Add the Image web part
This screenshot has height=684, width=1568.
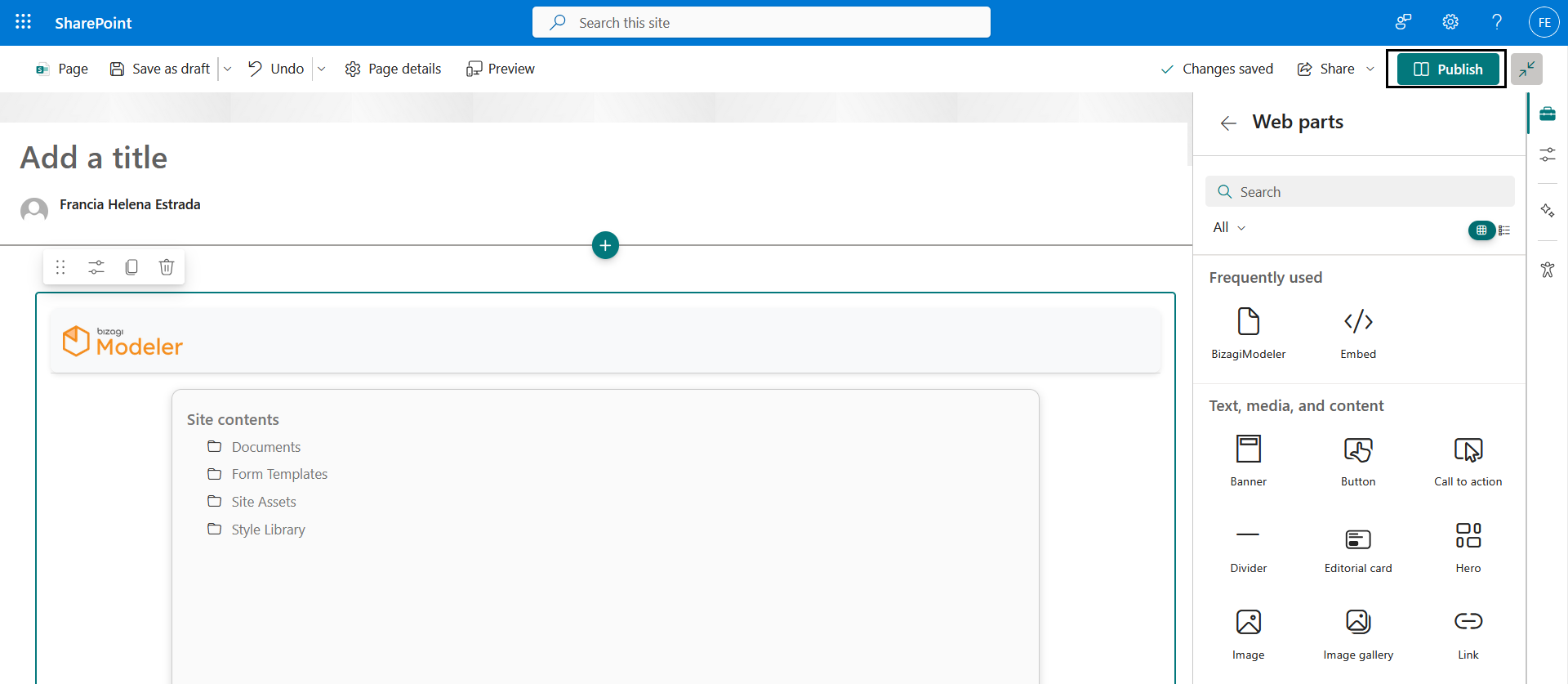click(x=1248, y=633)
